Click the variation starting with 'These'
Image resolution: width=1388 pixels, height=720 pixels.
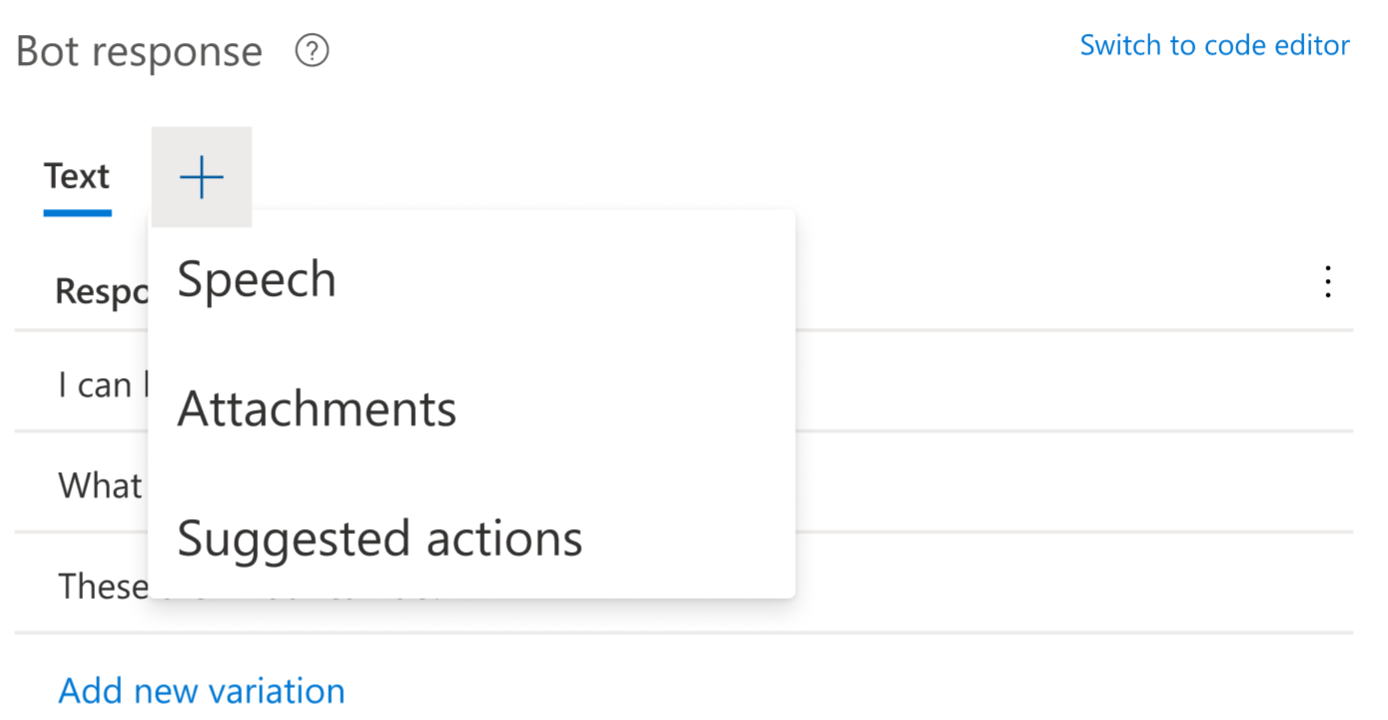pos(102,586)
